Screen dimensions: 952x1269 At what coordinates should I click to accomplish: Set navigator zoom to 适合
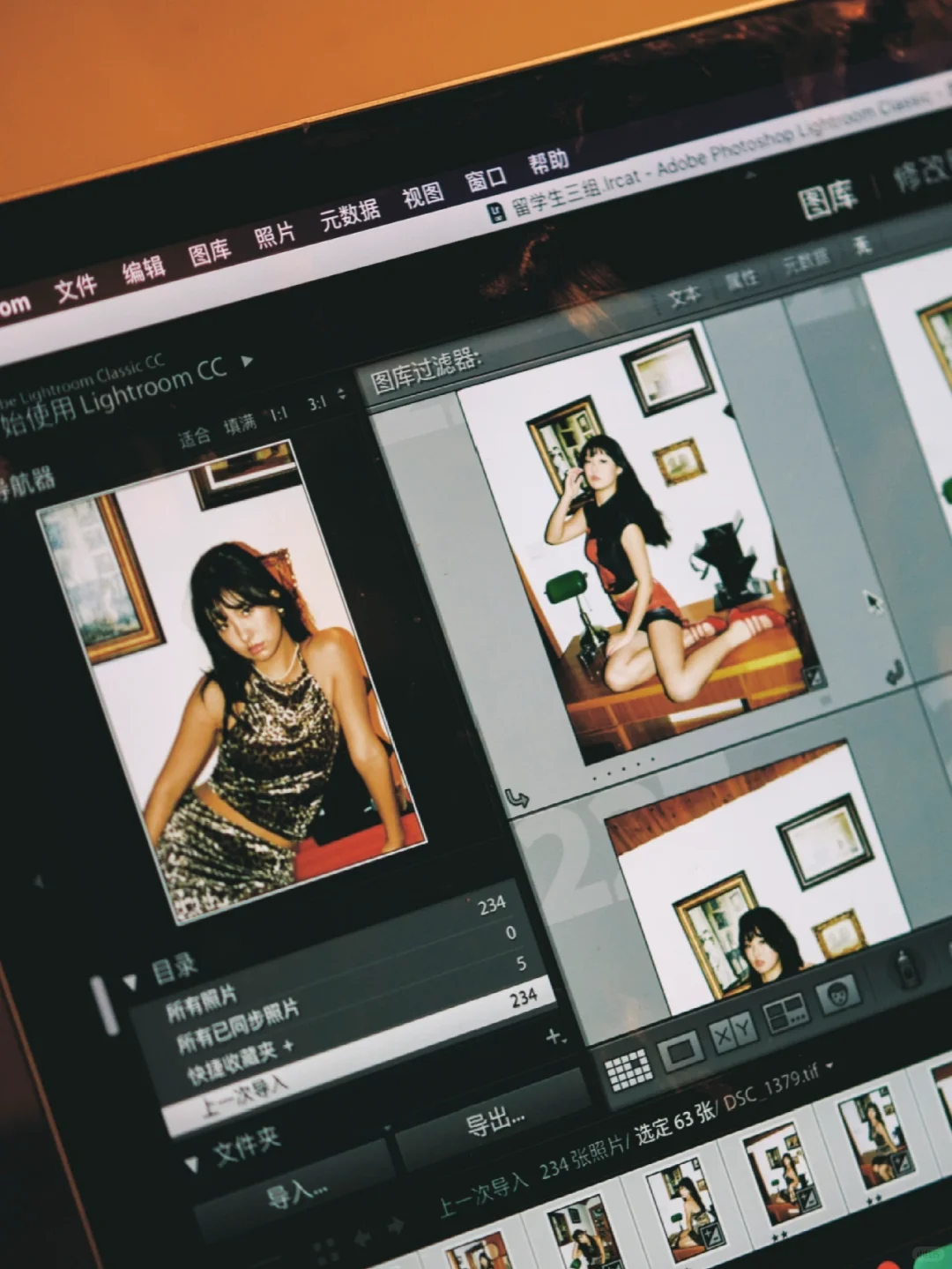click(194, 437)
